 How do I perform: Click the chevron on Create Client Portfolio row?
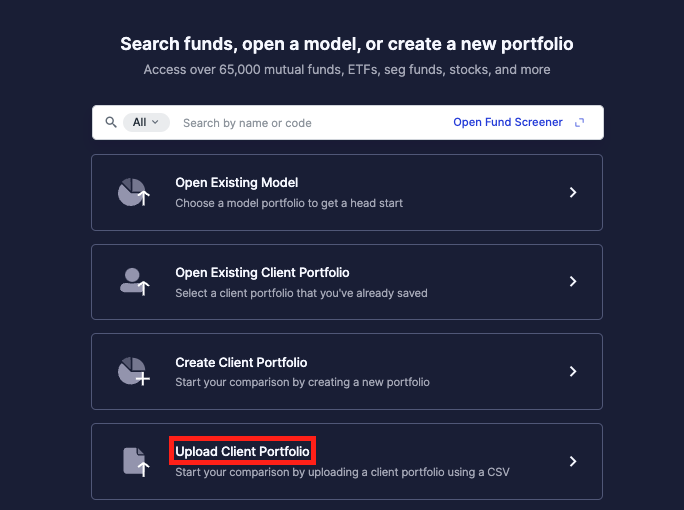click(573, 371)
